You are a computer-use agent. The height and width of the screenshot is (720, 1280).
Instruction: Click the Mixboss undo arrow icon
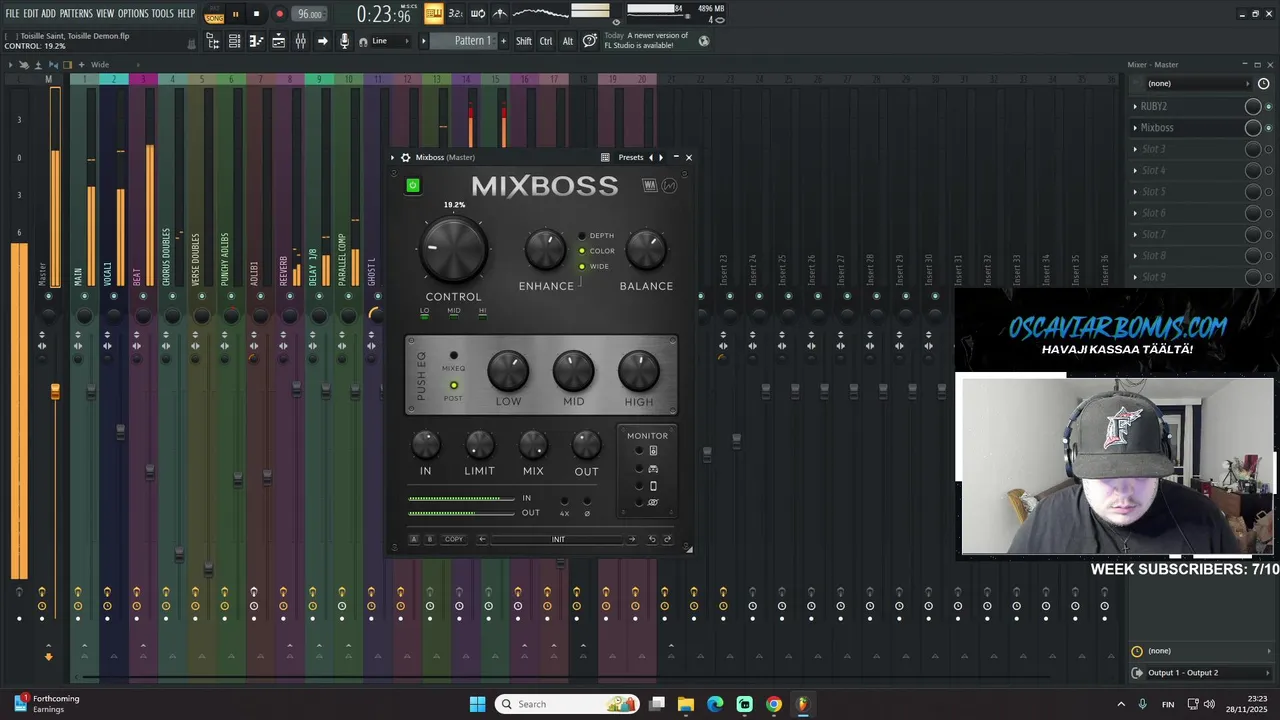pyautogui.click(x=652, y=539)
